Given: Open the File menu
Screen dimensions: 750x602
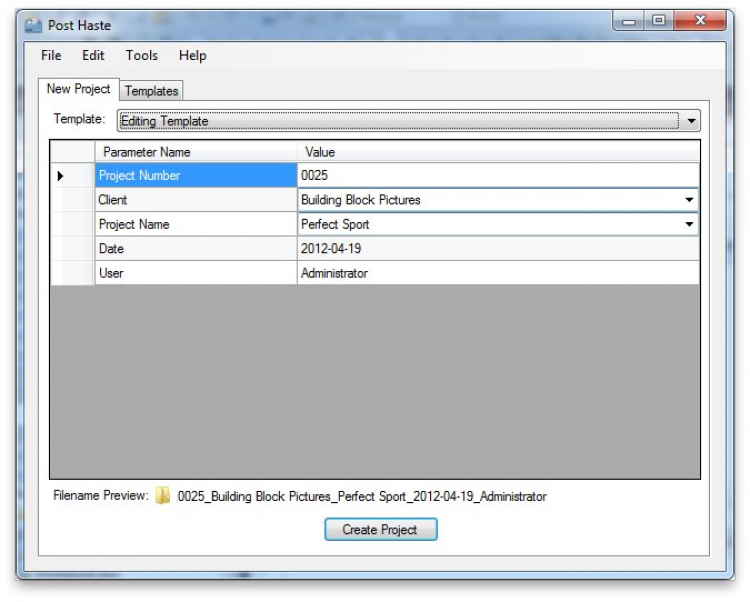Looking at the screenshot, I should pos(51,55).
